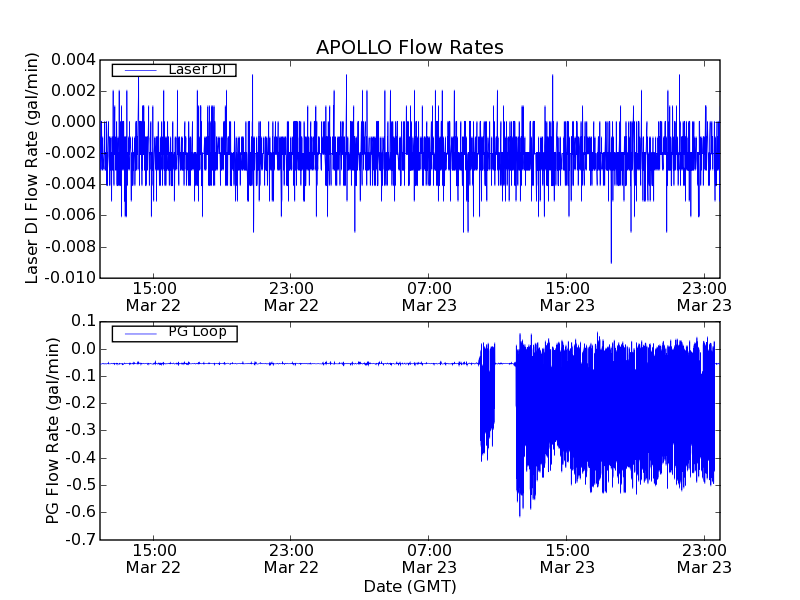Click "23:00 Mar 22" under the PG Loop plot

[x=291, y=559]
